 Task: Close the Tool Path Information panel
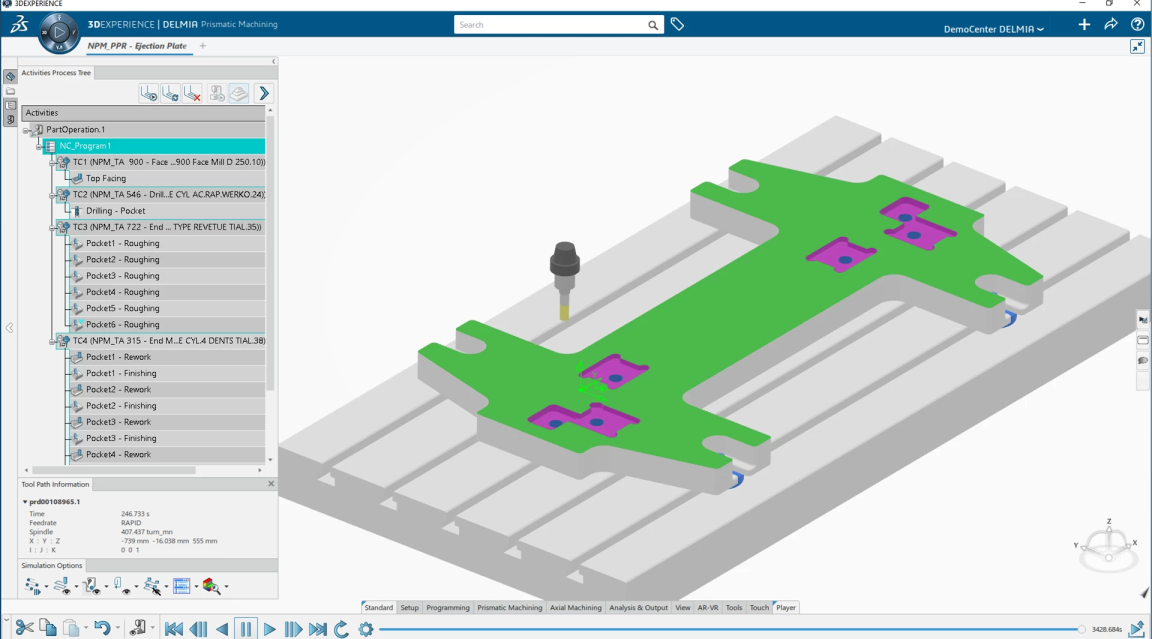coord(270,483)
